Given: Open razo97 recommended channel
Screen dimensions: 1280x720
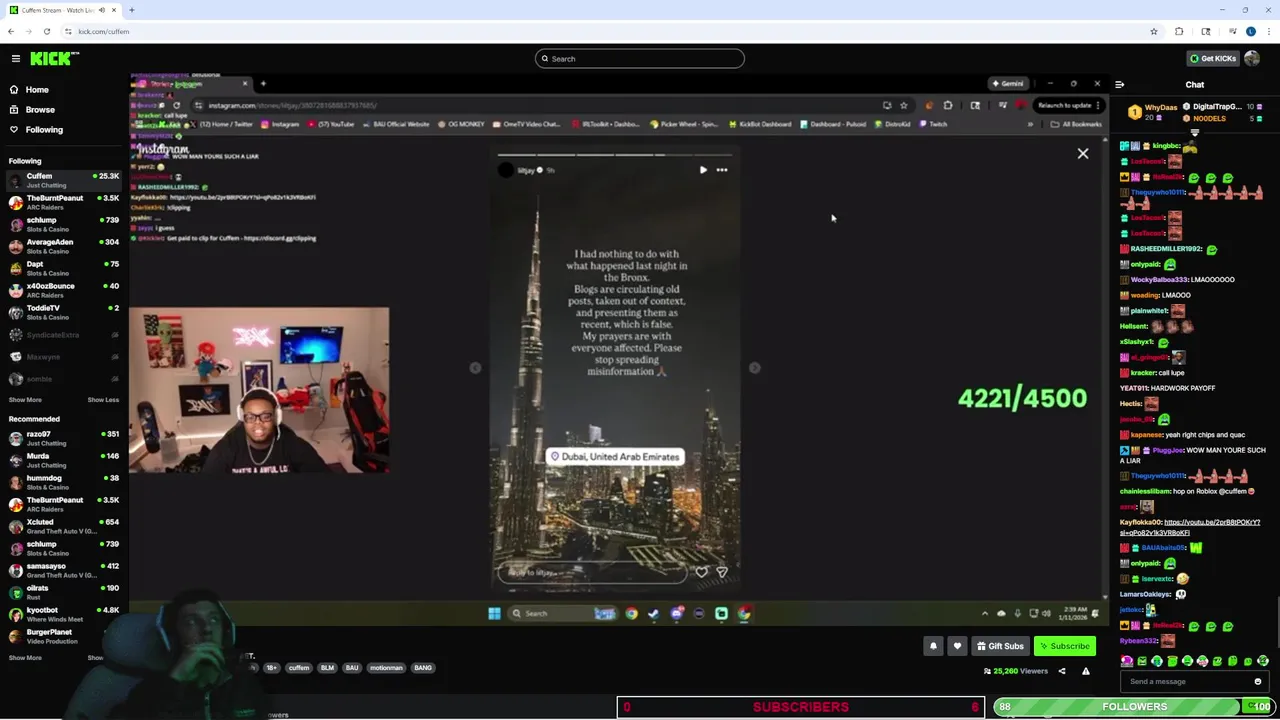Looking at the screenshot, I should 63,438.
